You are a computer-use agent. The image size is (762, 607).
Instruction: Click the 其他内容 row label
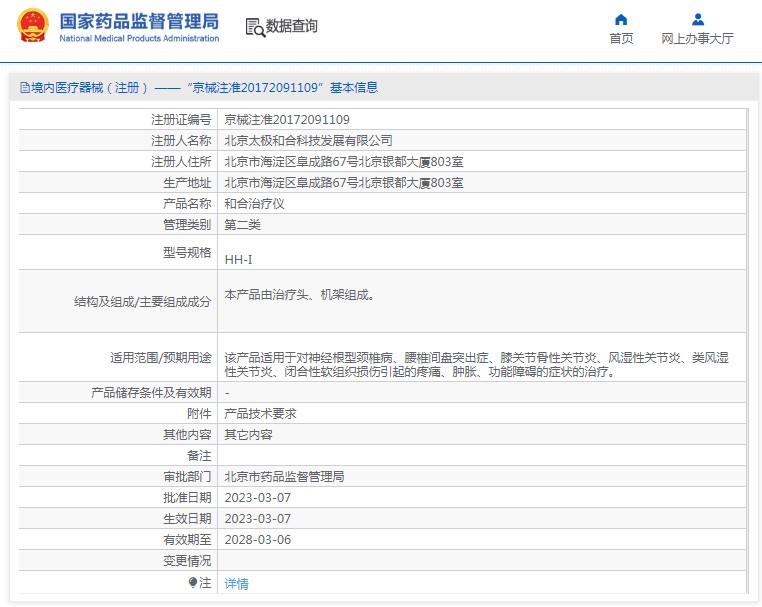(x=187, y=434)
